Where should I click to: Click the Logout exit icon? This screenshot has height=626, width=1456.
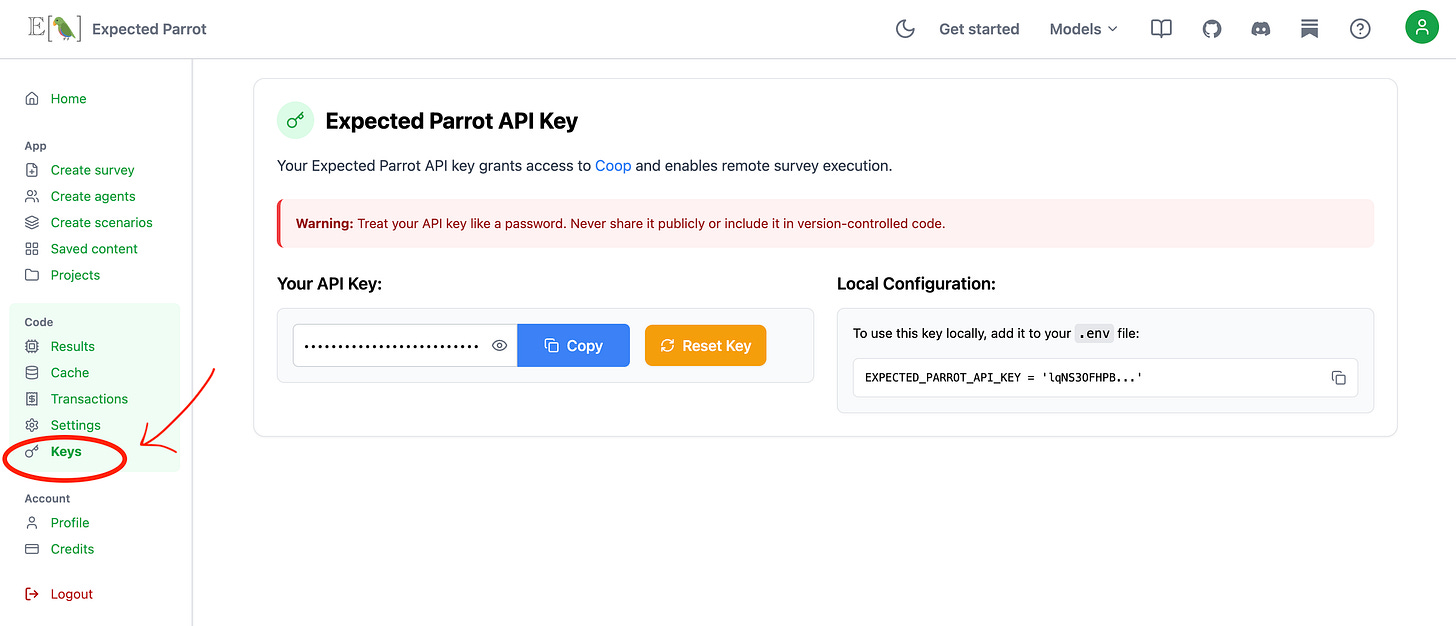pos(32,594)
